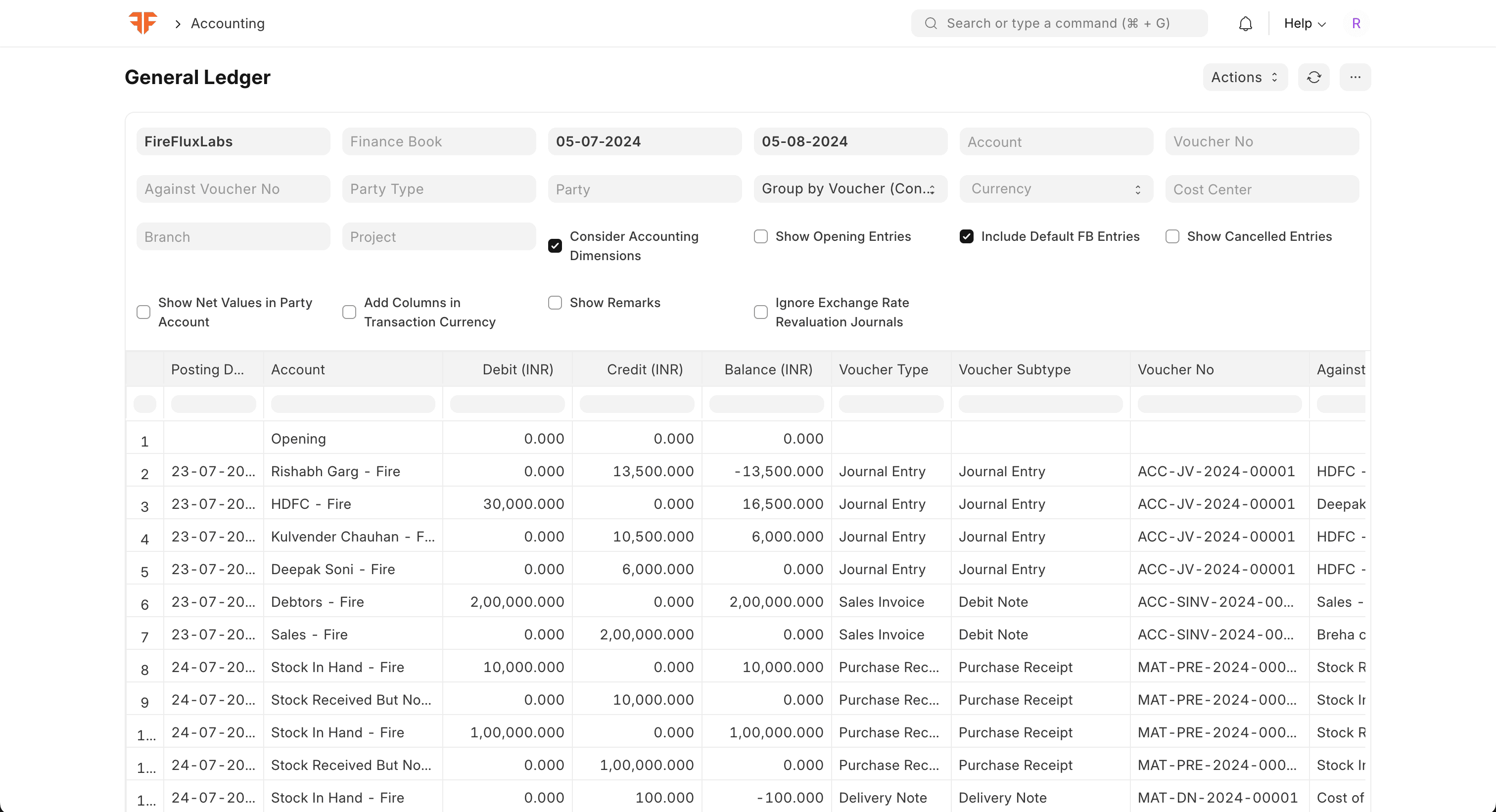This screenshot has width=1496, height=812.
Task: Click the breadcrumb chevron before Accounting
Action: pyautogui.click(x=178, y=24)
